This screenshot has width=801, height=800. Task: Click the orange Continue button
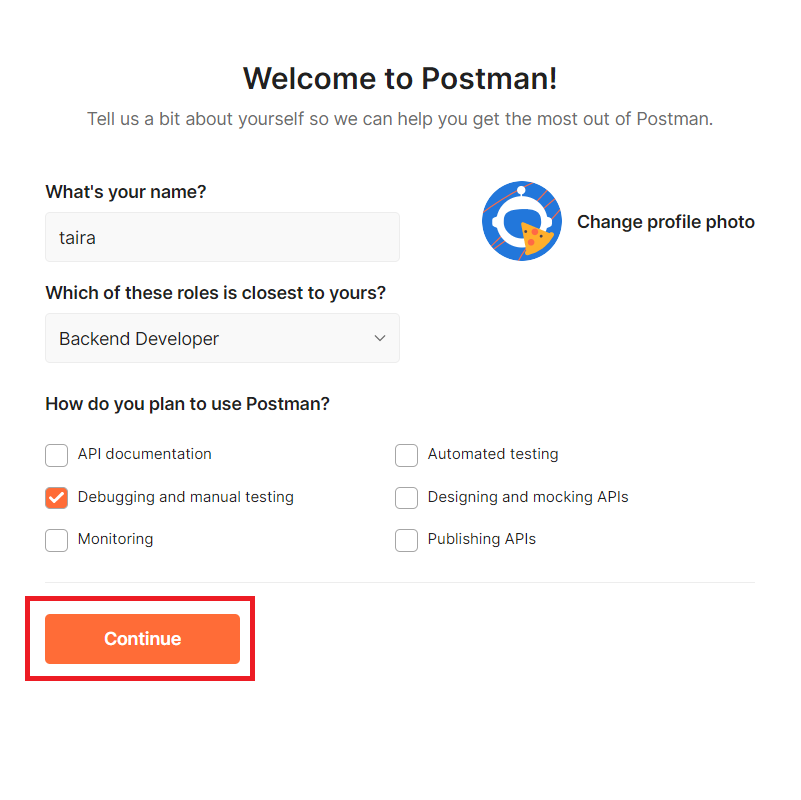pos(143,639)
